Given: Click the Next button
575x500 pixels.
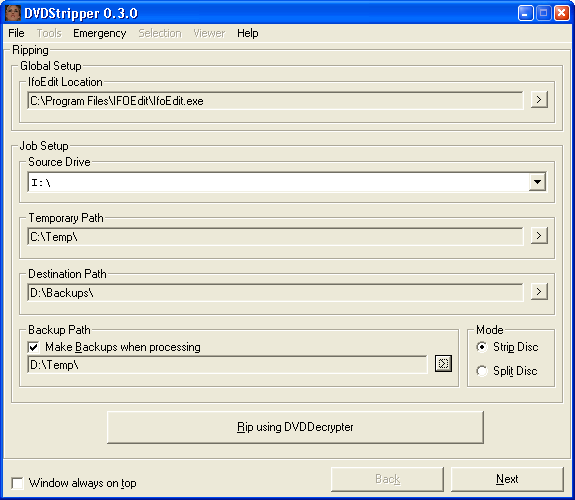Looking at the screenshot, I should point(507,479).
